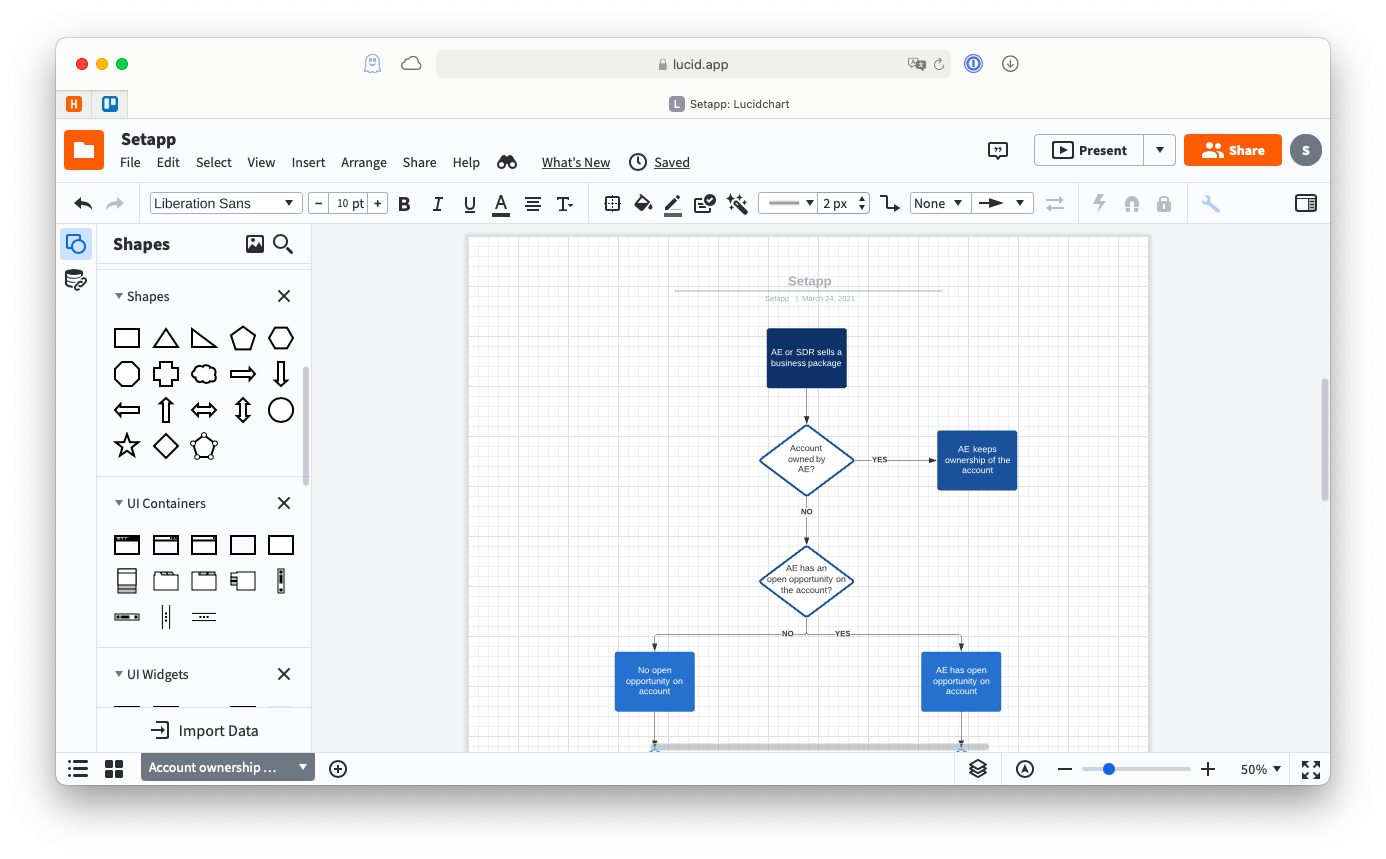Open the S user avatar
Screen dimensions: 1386x859
pos(1306,150)
